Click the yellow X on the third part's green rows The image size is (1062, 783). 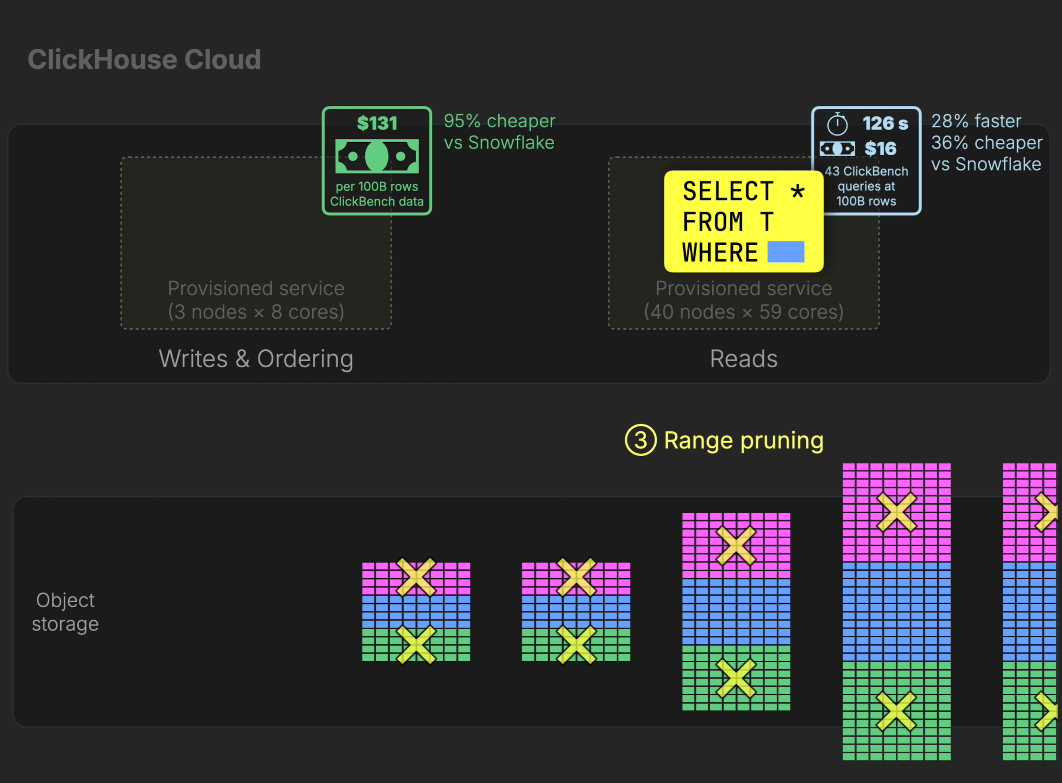pos(736,678)
